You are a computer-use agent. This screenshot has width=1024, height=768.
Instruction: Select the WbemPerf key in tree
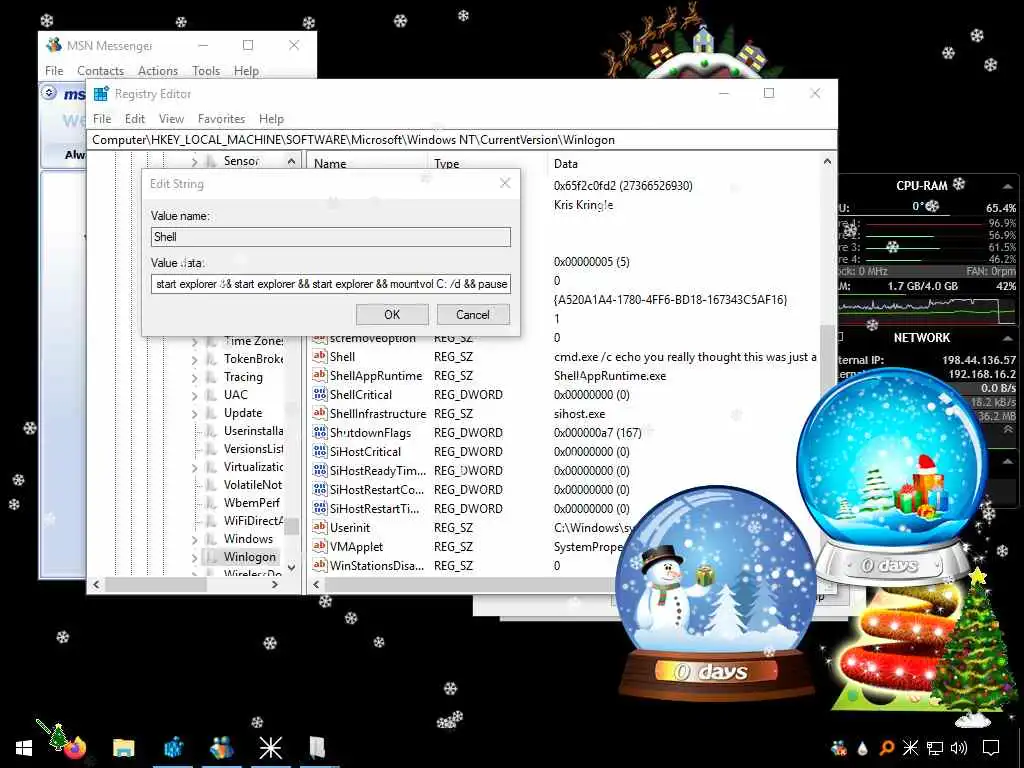point(251,502)
